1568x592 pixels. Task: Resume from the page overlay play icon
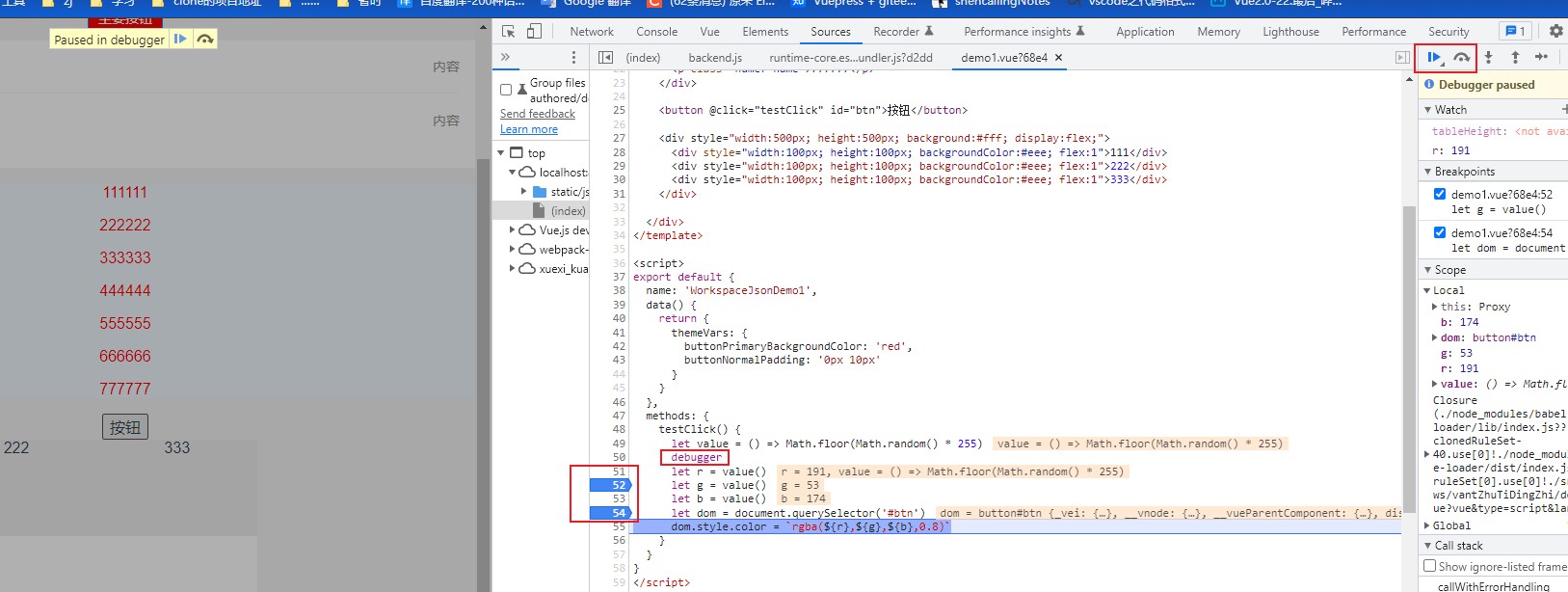(x=179, y=40)
